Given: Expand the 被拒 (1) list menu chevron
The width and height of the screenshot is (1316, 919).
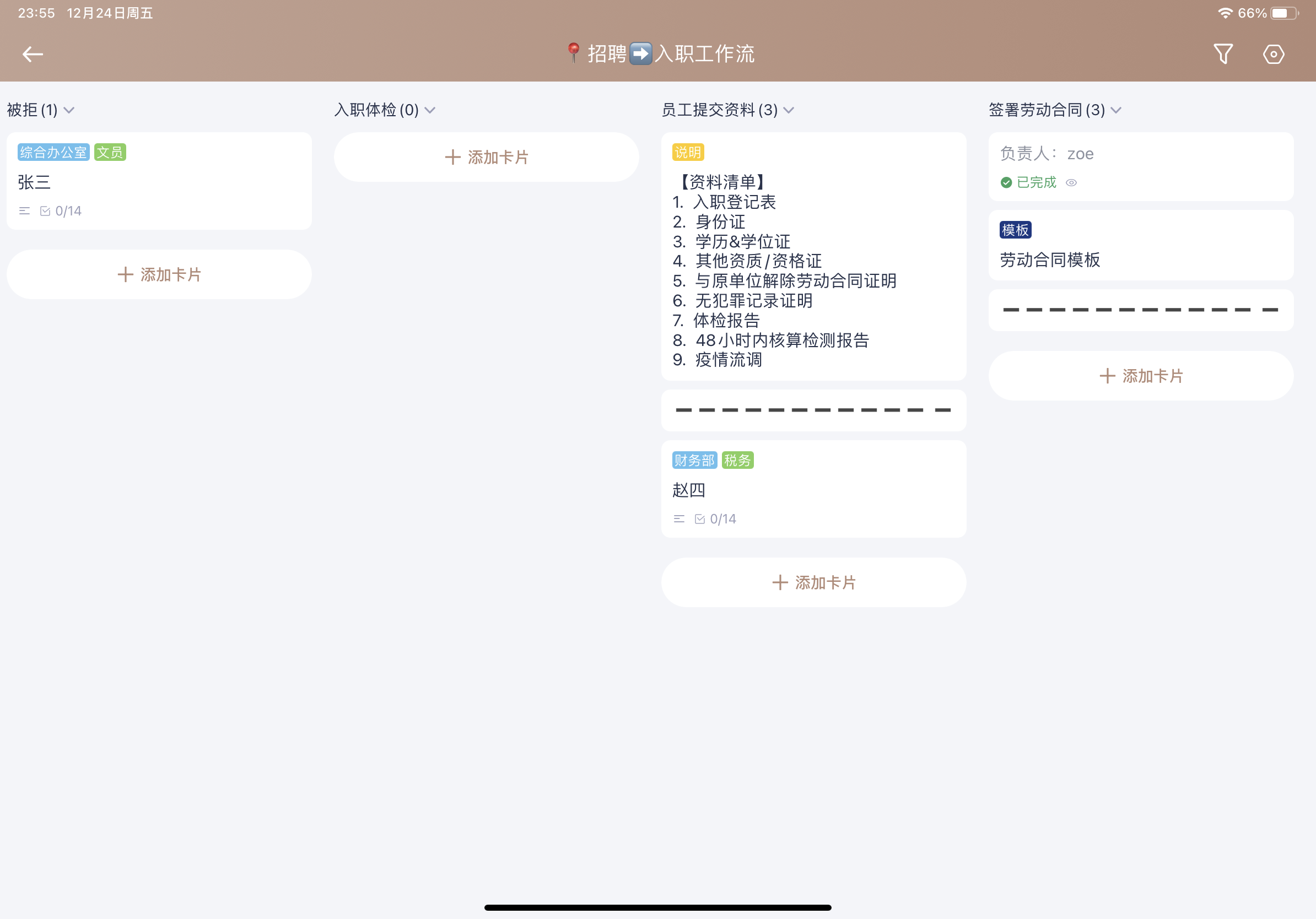Looking at the screenshot, I should point(69,110).
